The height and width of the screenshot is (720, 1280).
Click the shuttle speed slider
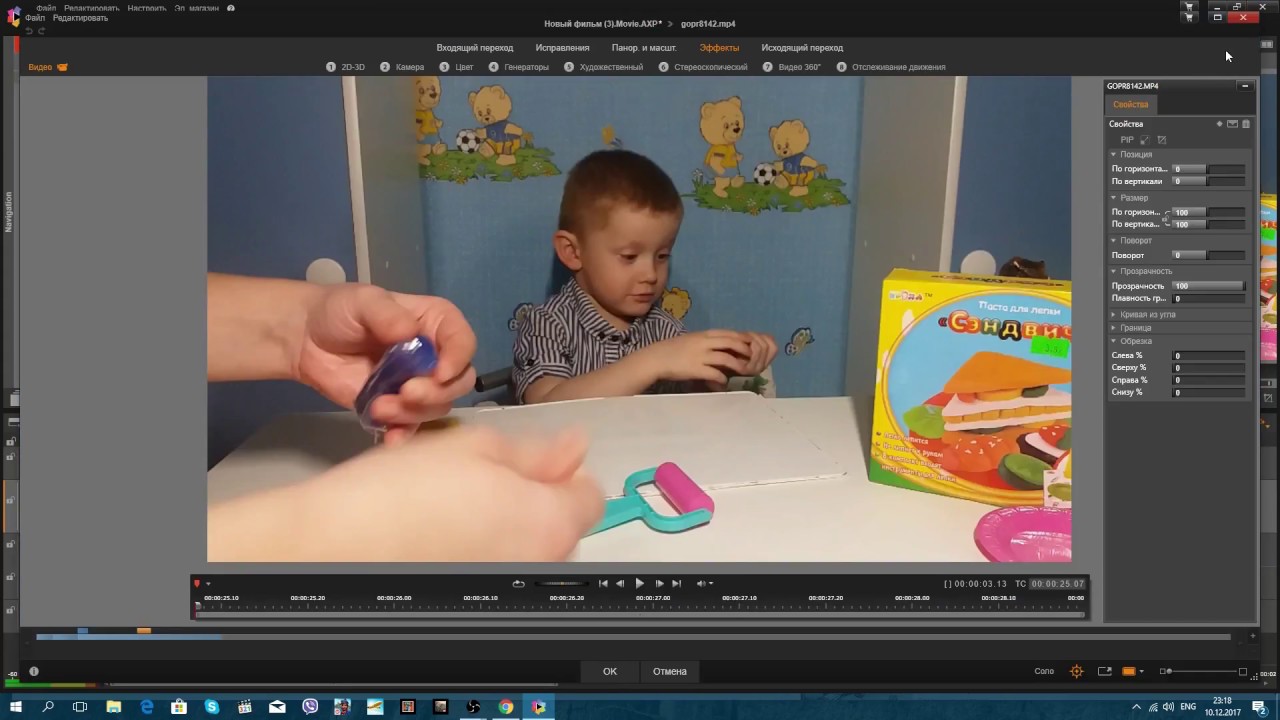click(x=561, y=583)
